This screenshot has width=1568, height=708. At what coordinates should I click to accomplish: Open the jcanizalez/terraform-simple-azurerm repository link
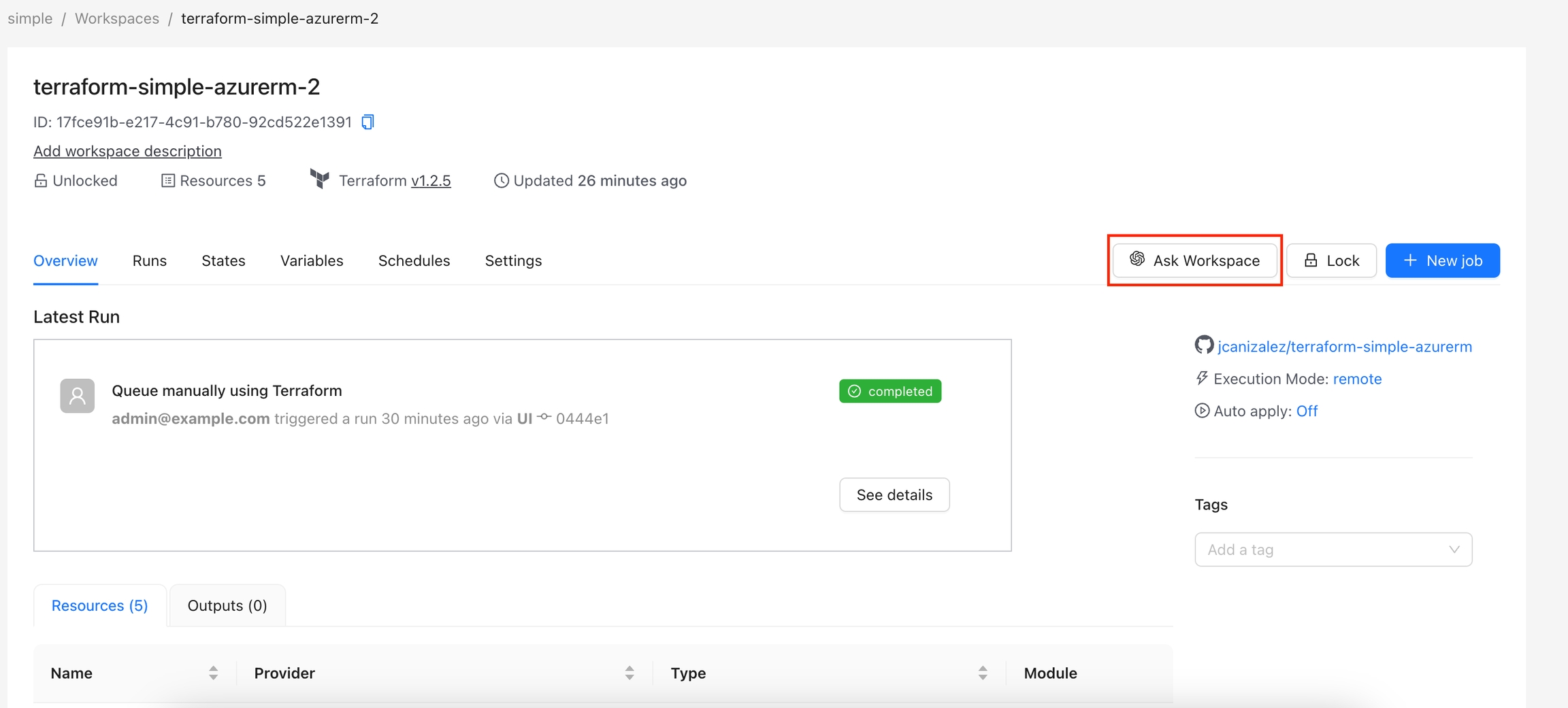(1344, 346)
